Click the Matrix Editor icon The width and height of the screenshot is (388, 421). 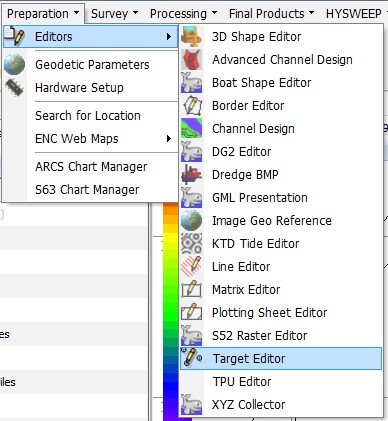[x=191, y=289]
